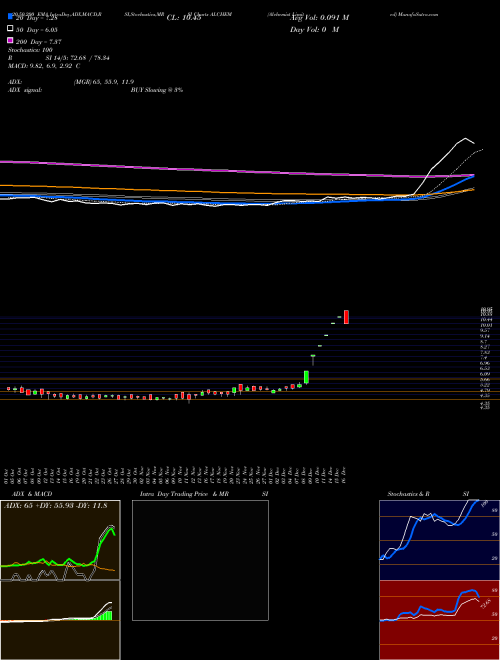Open the ADX indicator chart panel
The image size is (500, 660).
point(60,540)
